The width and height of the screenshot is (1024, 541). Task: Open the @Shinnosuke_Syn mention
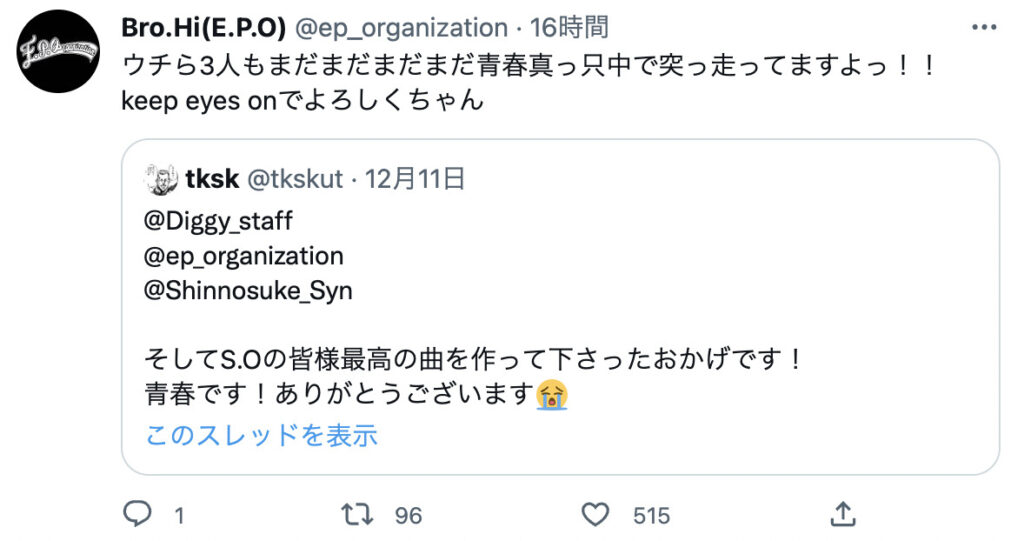tap(249, 291)
